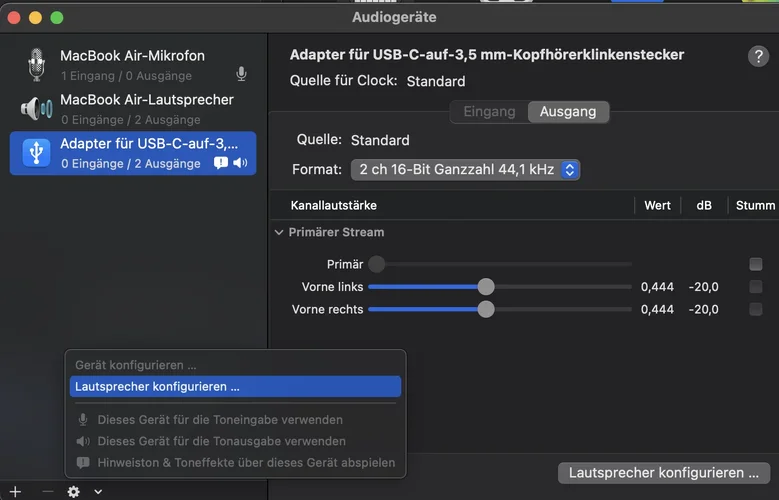This screenshot has width=779, height=500.
Task: Select the Ausgang tab
Action: click(x=568, y=112)
